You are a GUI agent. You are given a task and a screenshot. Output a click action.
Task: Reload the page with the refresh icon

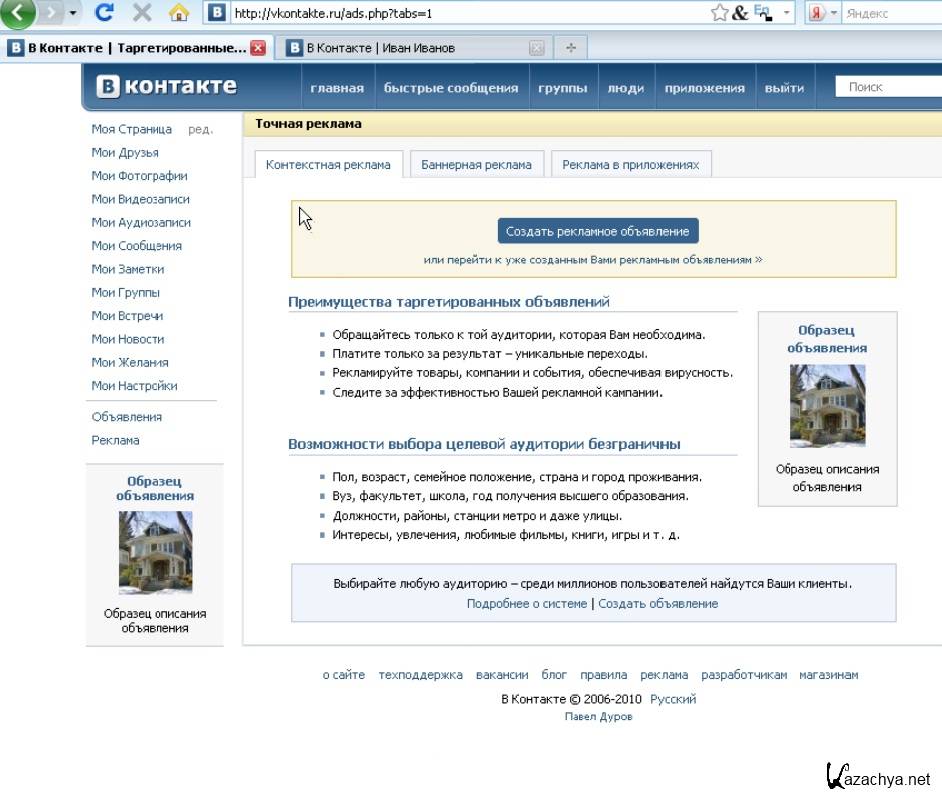pos(104,13)
